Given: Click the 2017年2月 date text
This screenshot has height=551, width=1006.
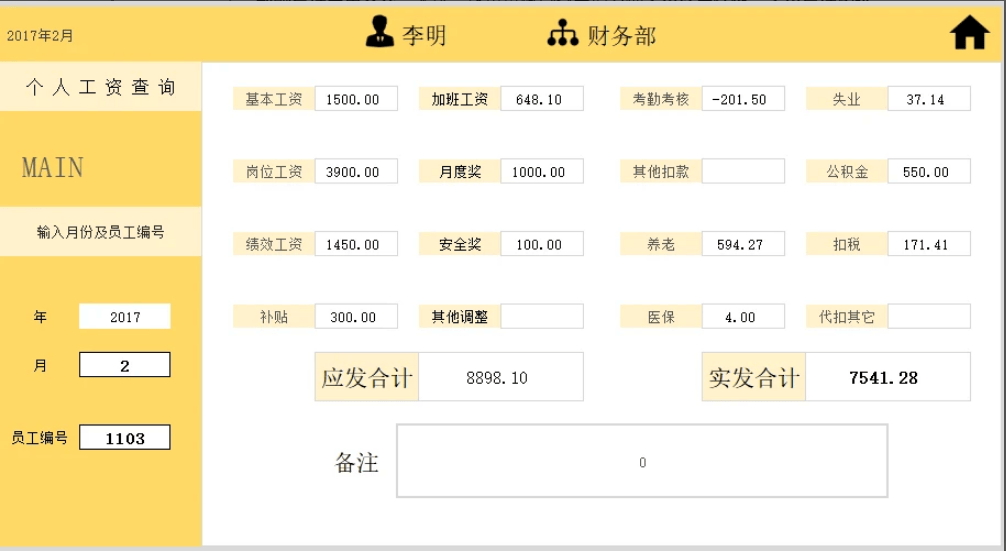Looking at the screenshot, I should [x=40, y=36].
